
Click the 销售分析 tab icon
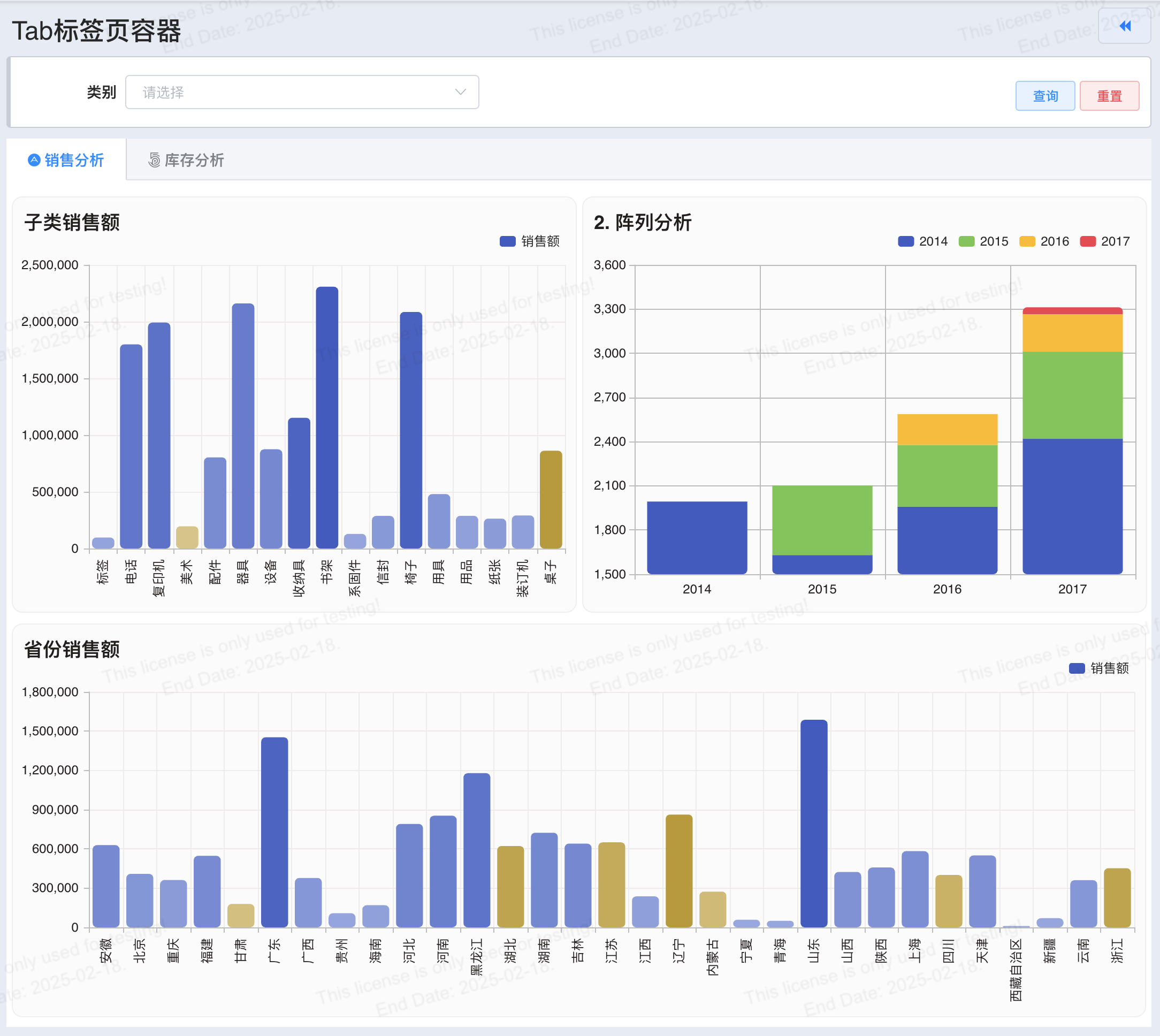(x=34, y=161)
